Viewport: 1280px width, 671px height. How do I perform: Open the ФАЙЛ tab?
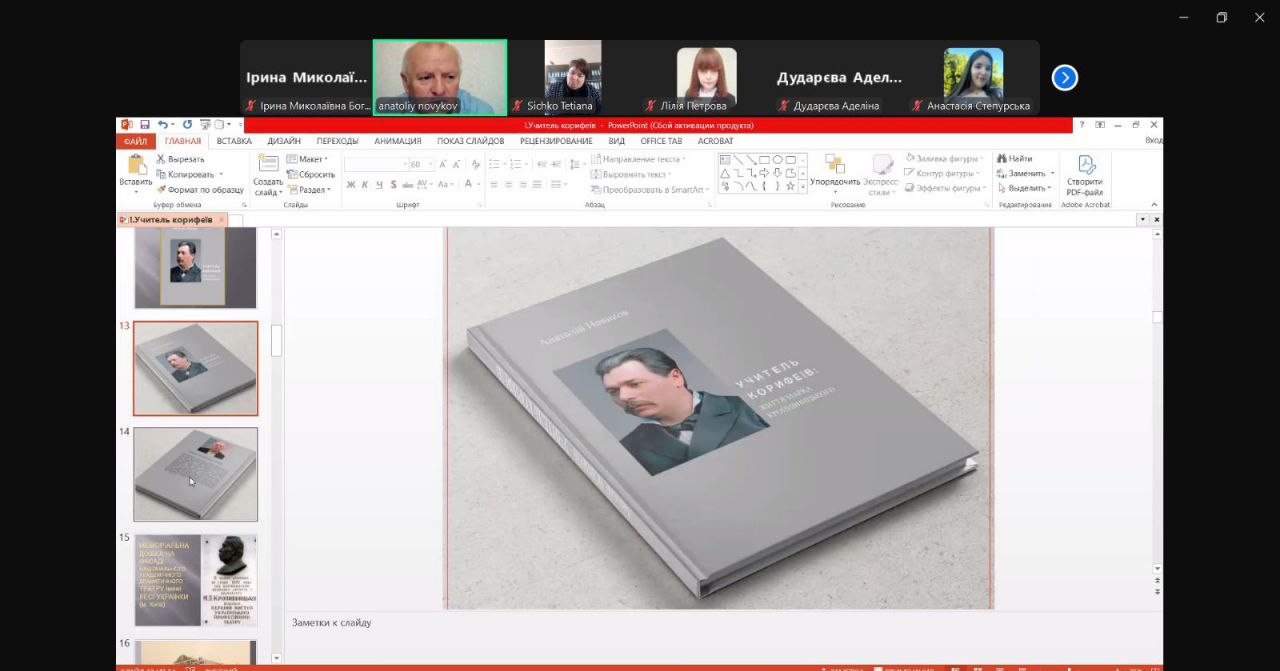tap(135, 141)
